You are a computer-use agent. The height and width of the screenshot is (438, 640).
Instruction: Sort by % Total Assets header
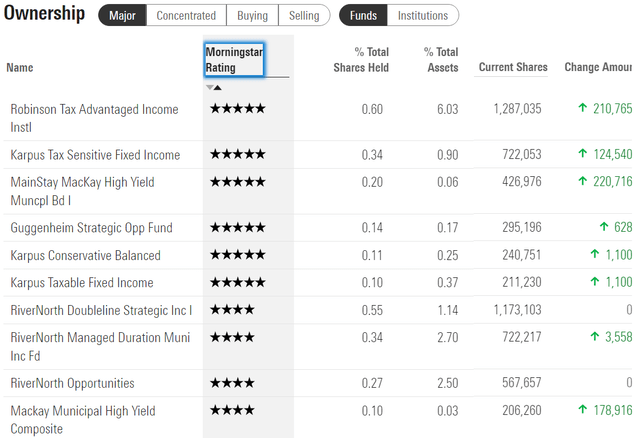point(442,60)
